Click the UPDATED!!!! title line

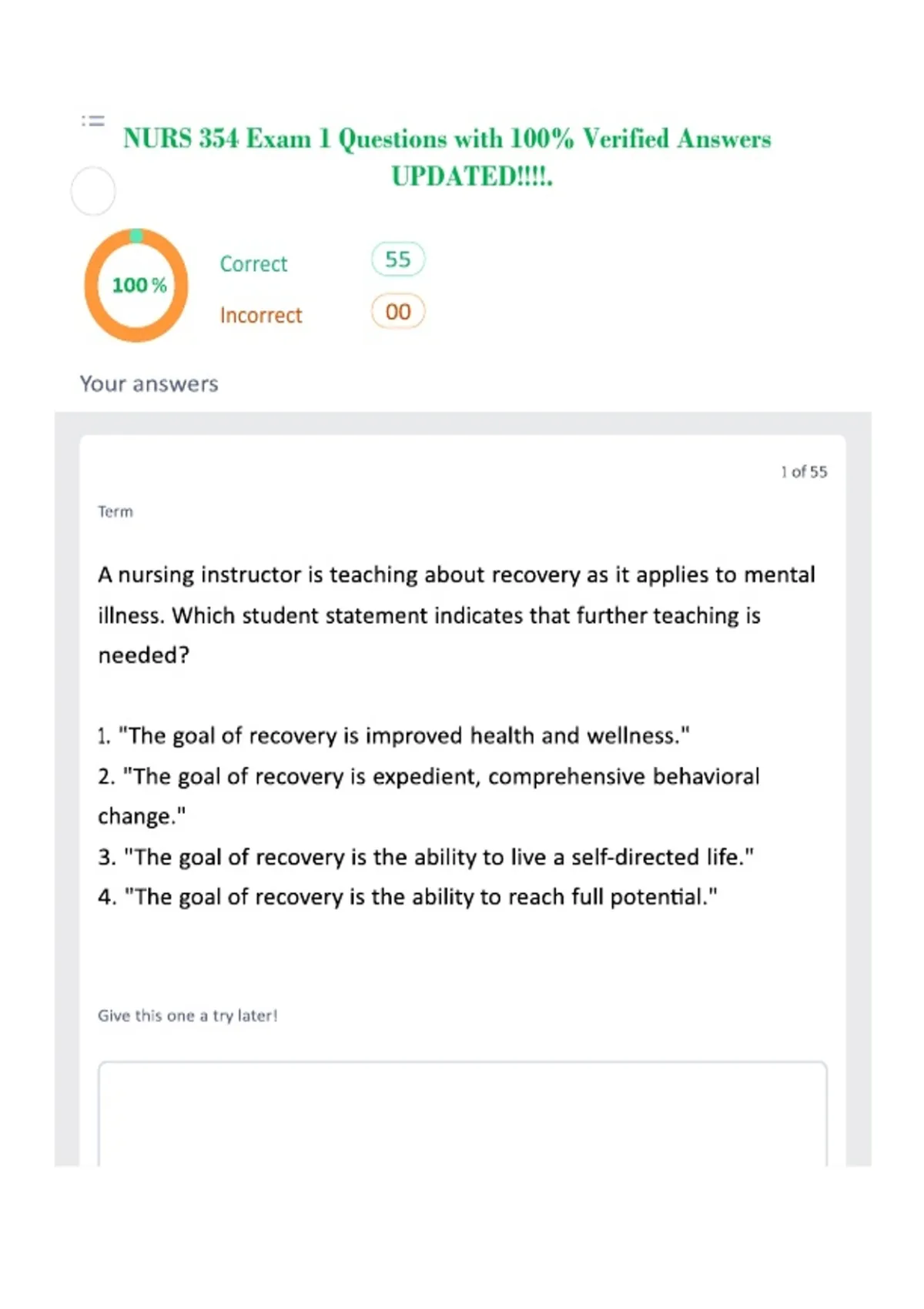point(472,176)
